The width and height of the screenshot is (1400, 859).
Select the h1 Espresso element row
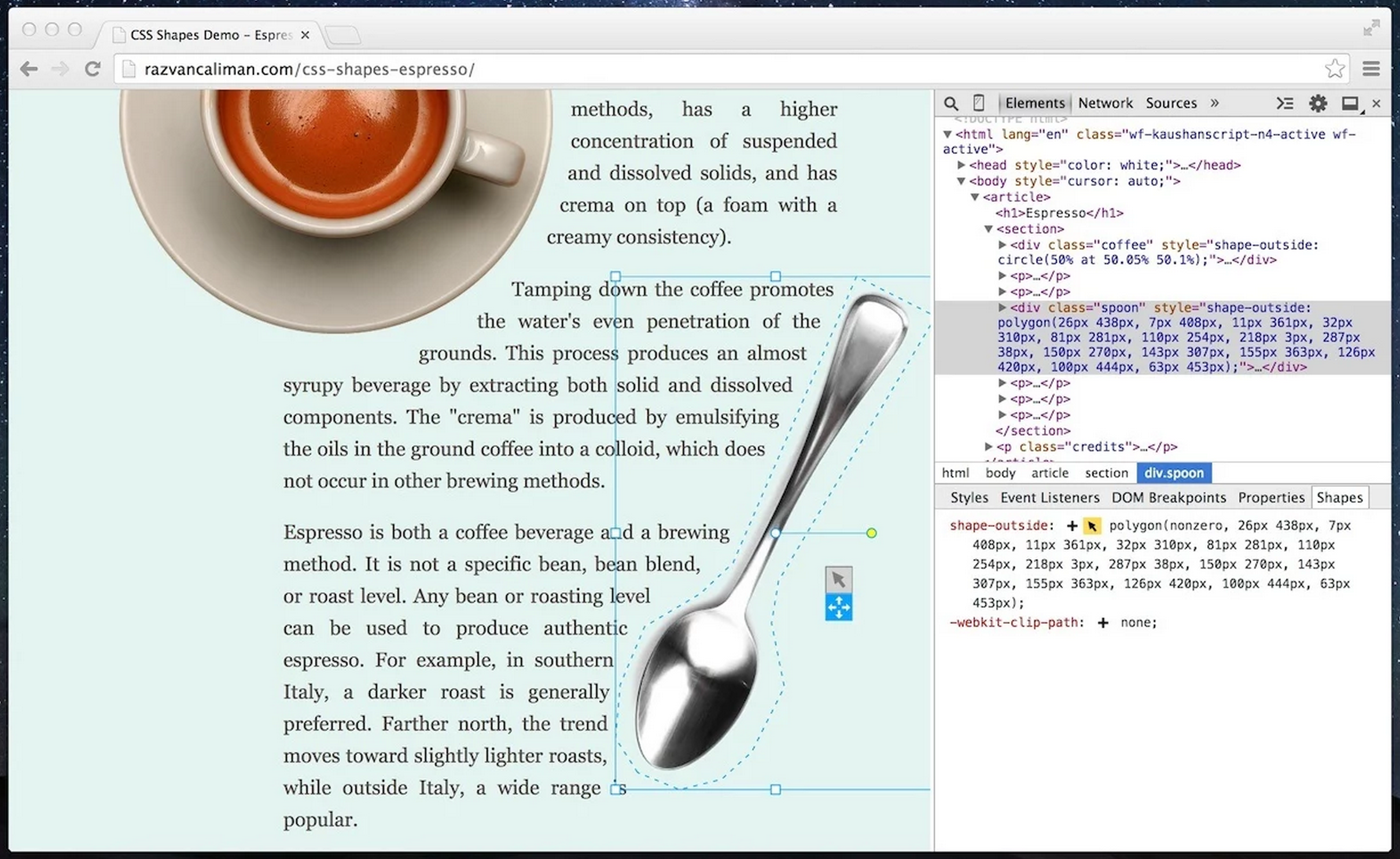[1059, 213]
